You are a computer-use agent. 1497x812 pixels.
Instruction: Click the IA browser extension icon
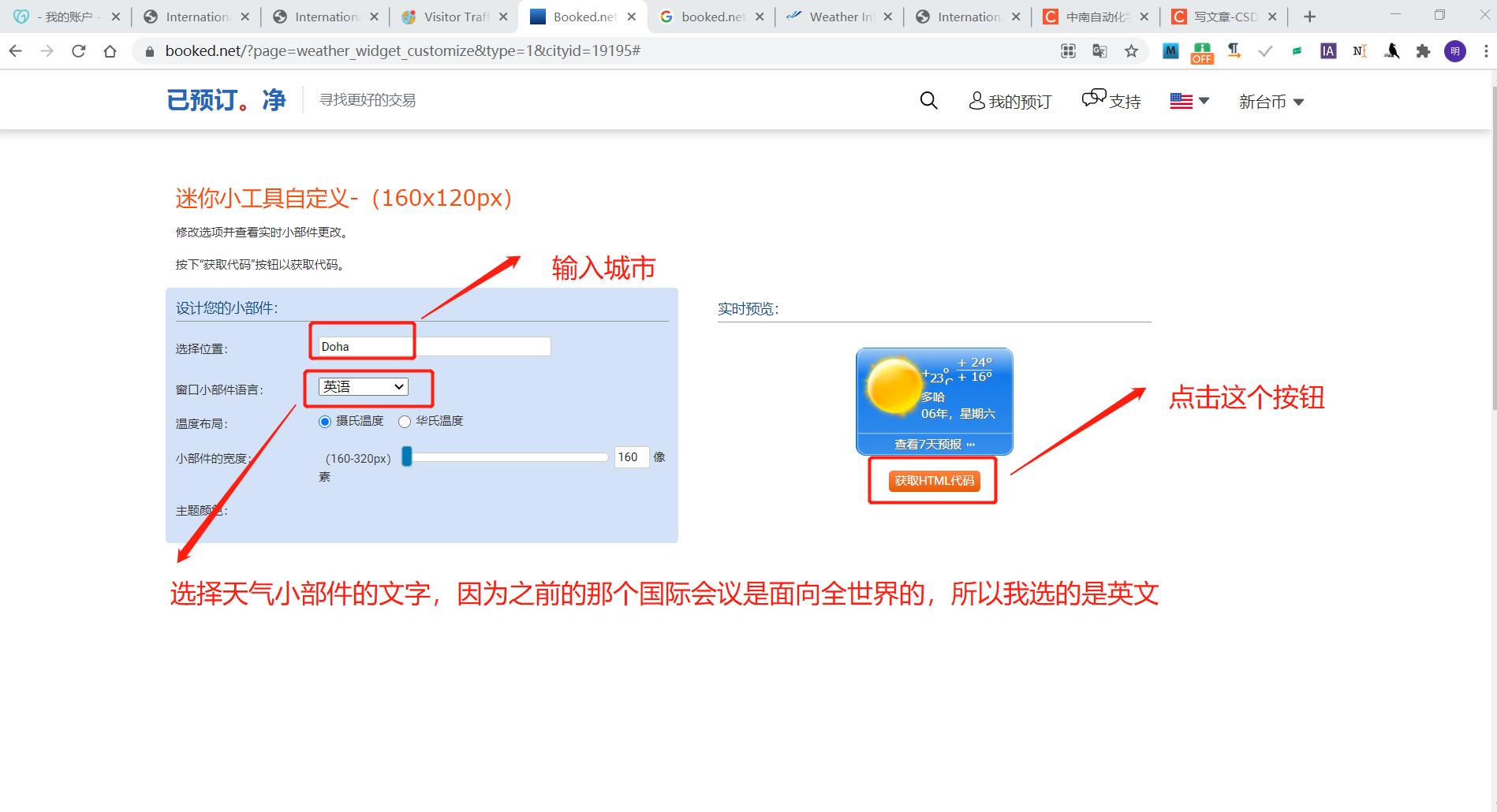click(1328, 50)
